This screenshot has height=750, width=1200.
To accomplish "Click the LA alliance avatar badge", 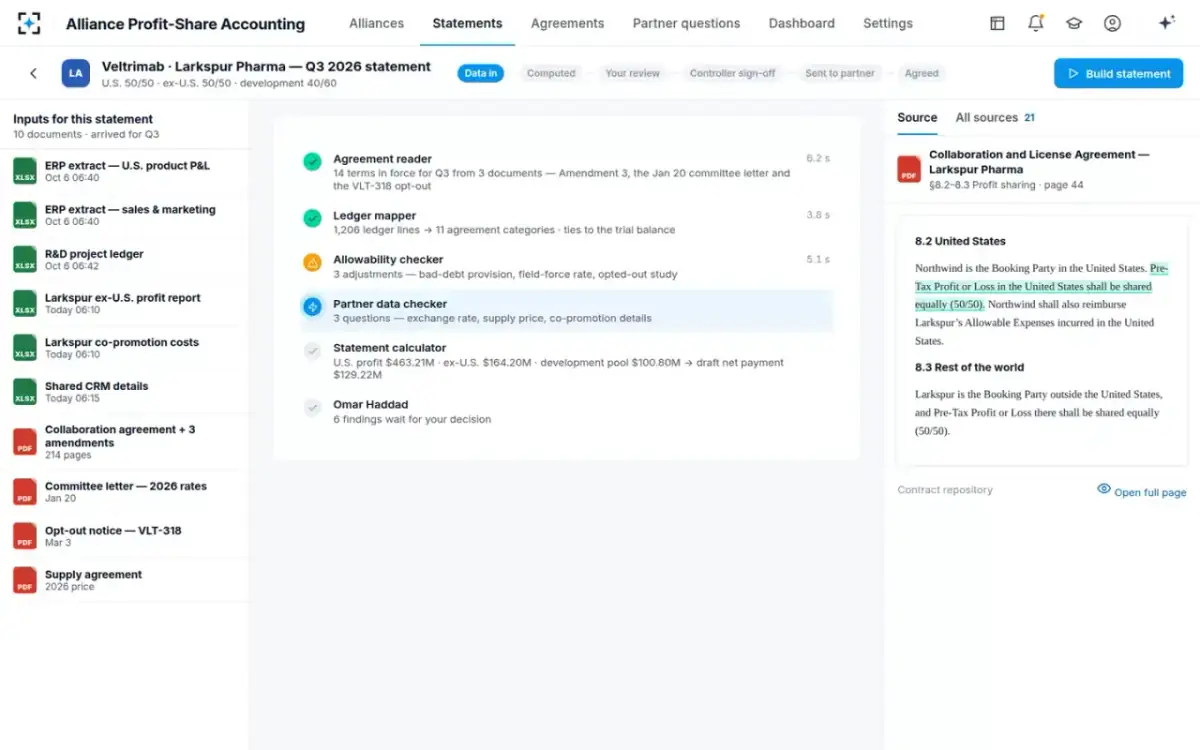I will 75,73.
